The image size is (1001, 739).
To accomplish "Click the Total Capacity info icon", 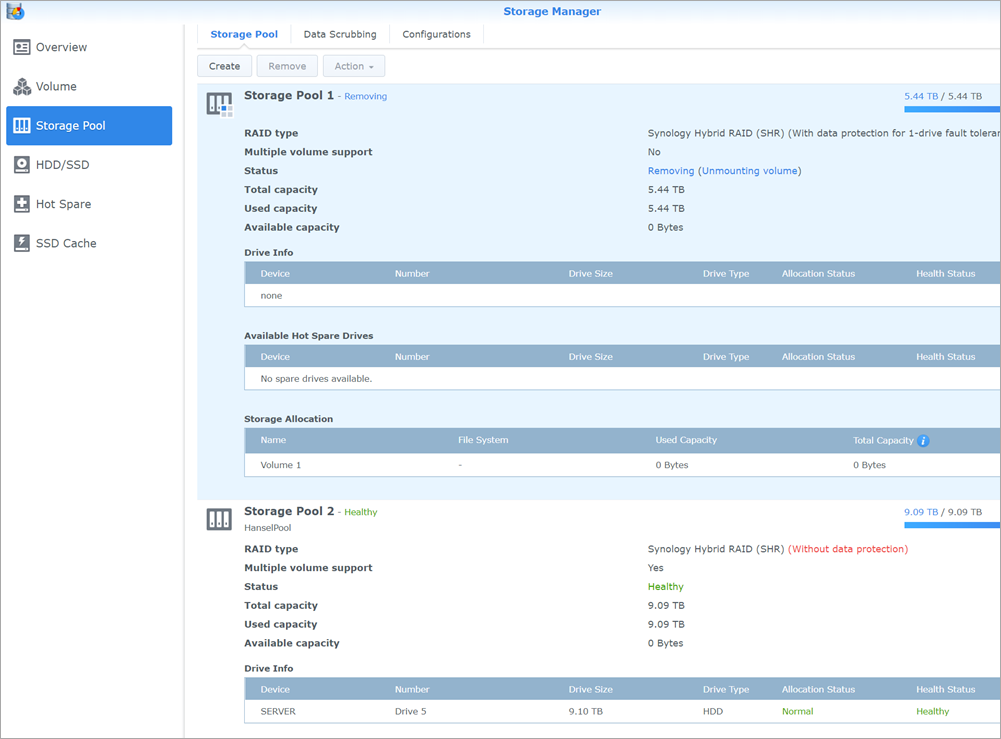I will click(x=923, y=440).
